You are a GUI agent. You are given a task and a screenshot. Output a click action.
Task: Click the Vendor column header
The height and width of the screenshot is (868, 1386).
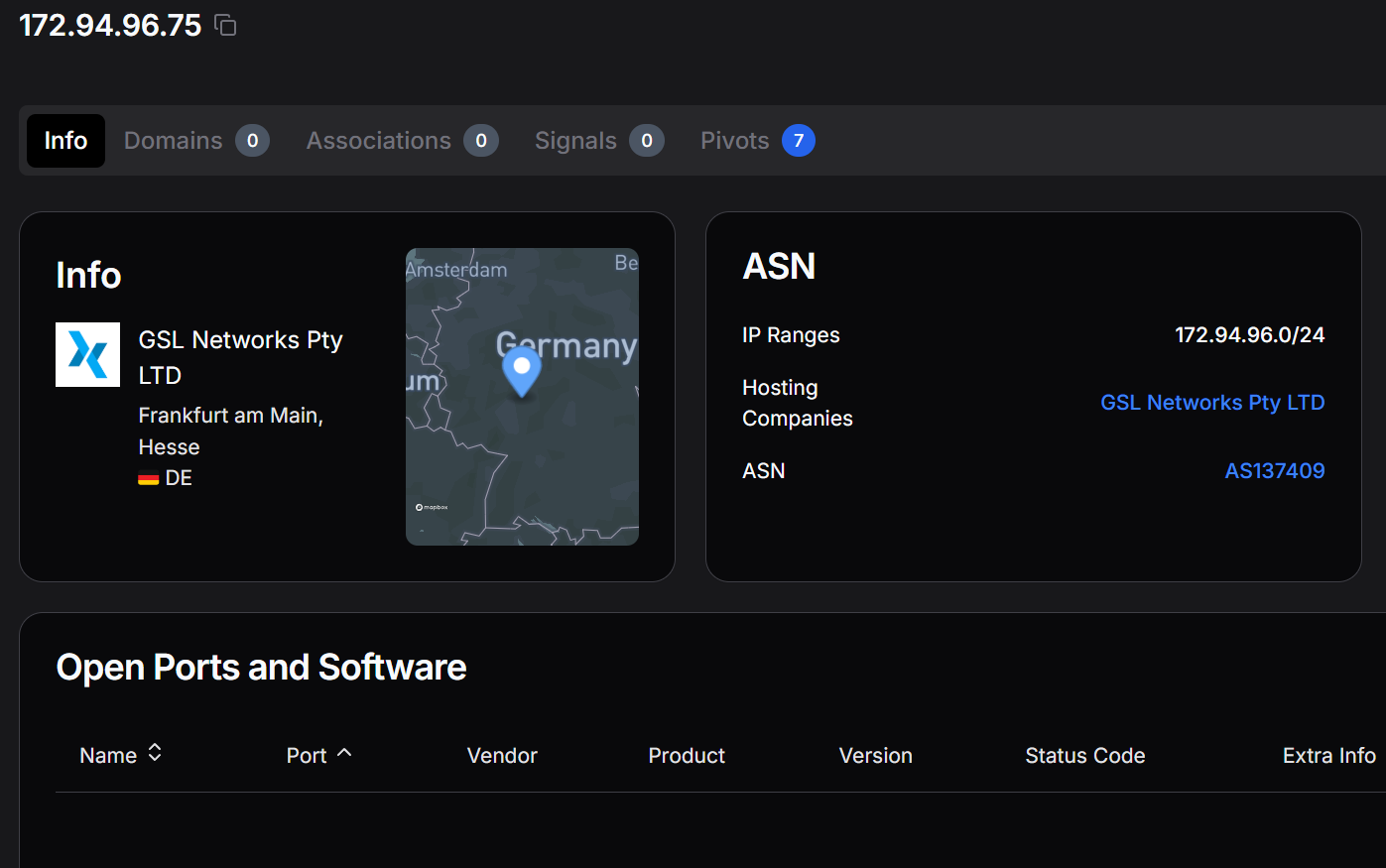pos(502,756)
